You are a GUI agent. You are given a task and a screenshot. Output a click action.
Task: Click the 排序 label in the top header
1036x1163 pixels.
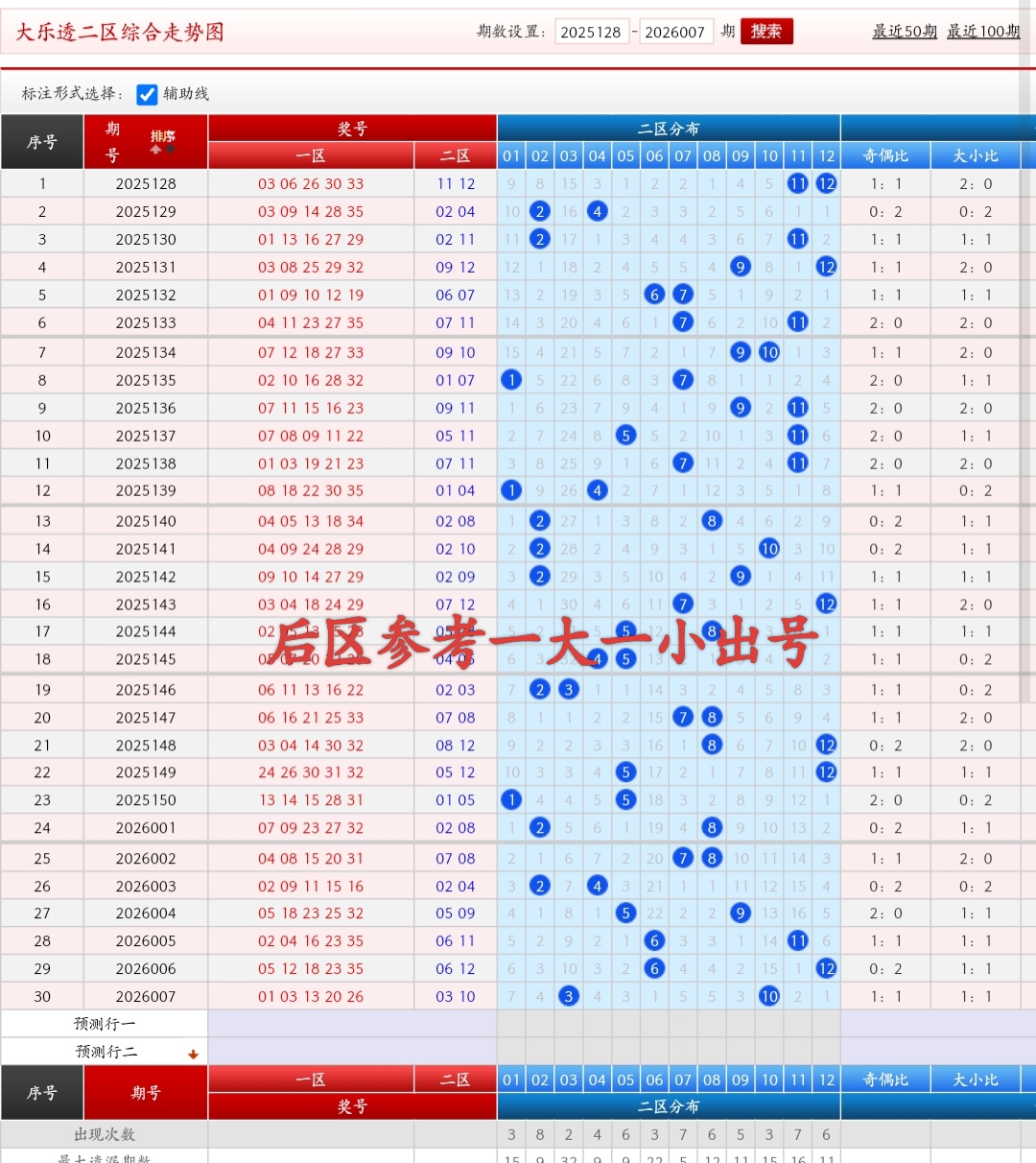pyautogui.click(x=163, y=135)
